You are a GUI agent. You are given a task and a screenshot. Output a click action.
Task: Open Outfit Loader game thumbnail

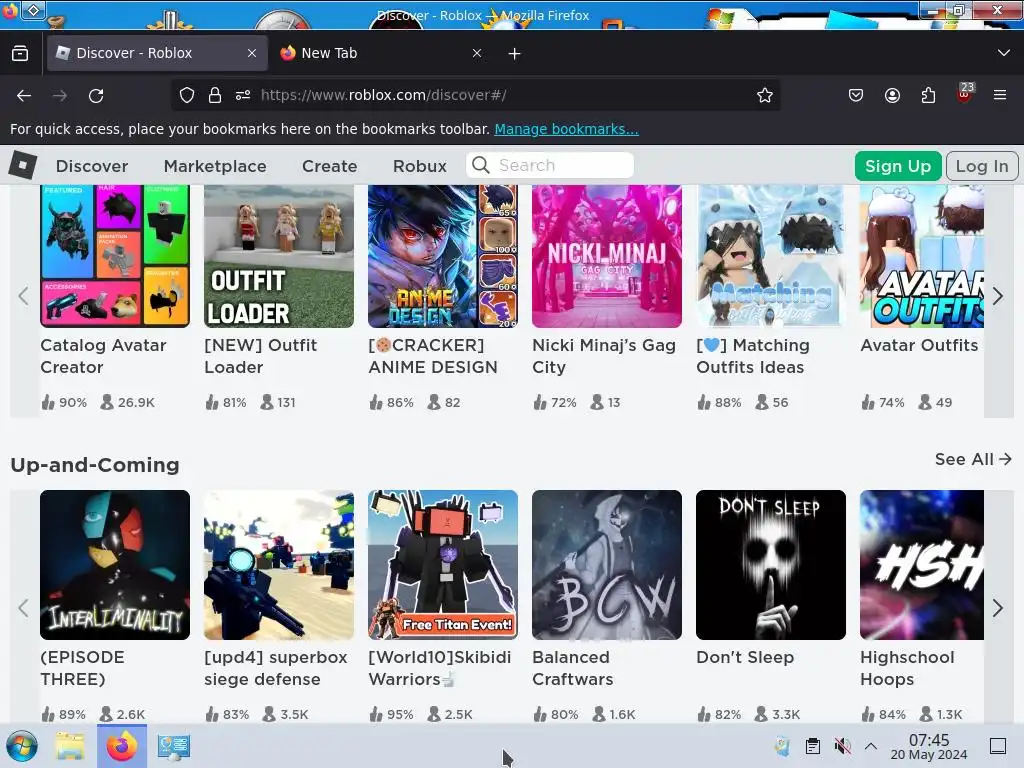(279, 256)
